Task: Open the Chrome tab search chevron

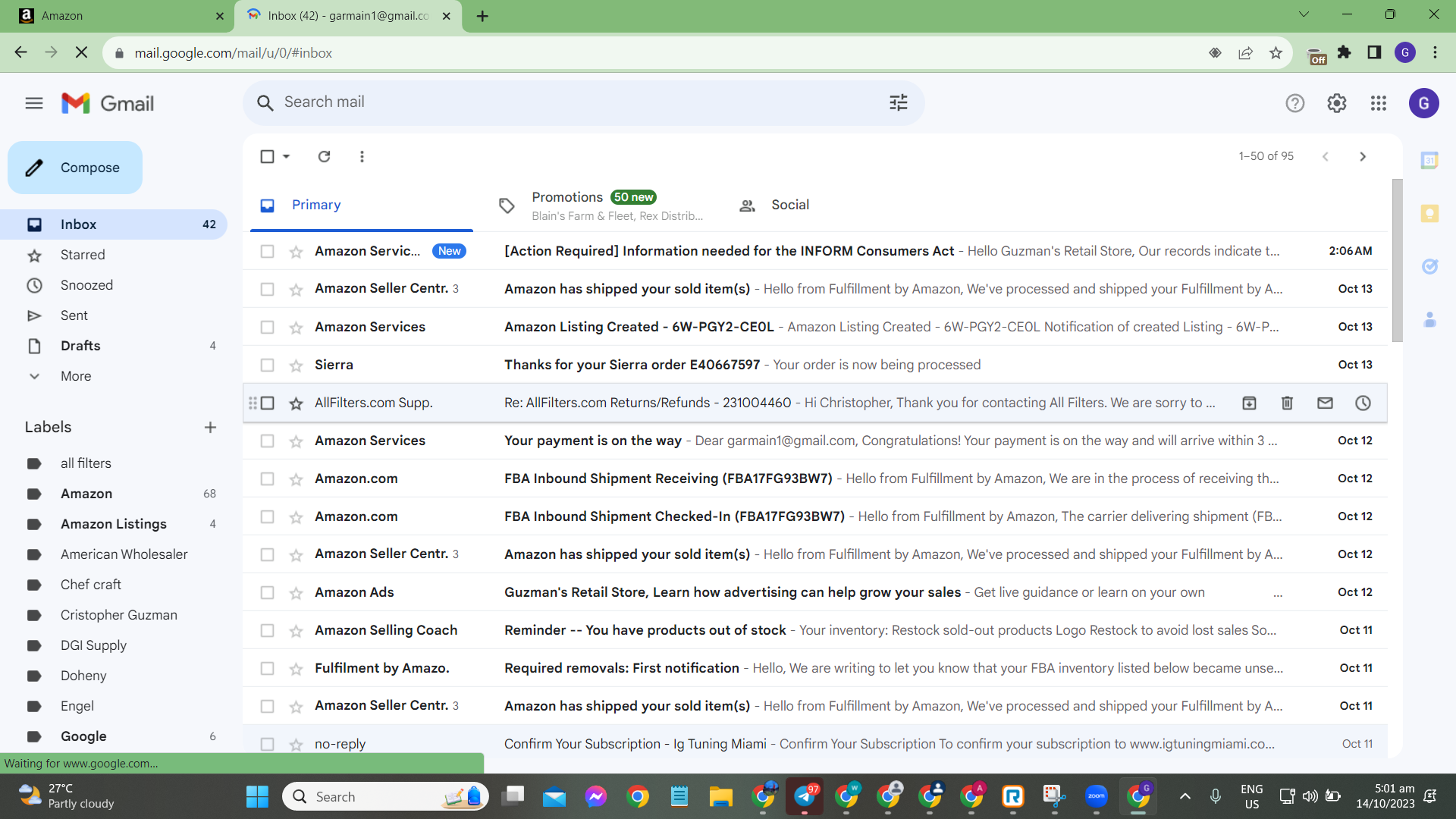Action: coord(1304,14)
